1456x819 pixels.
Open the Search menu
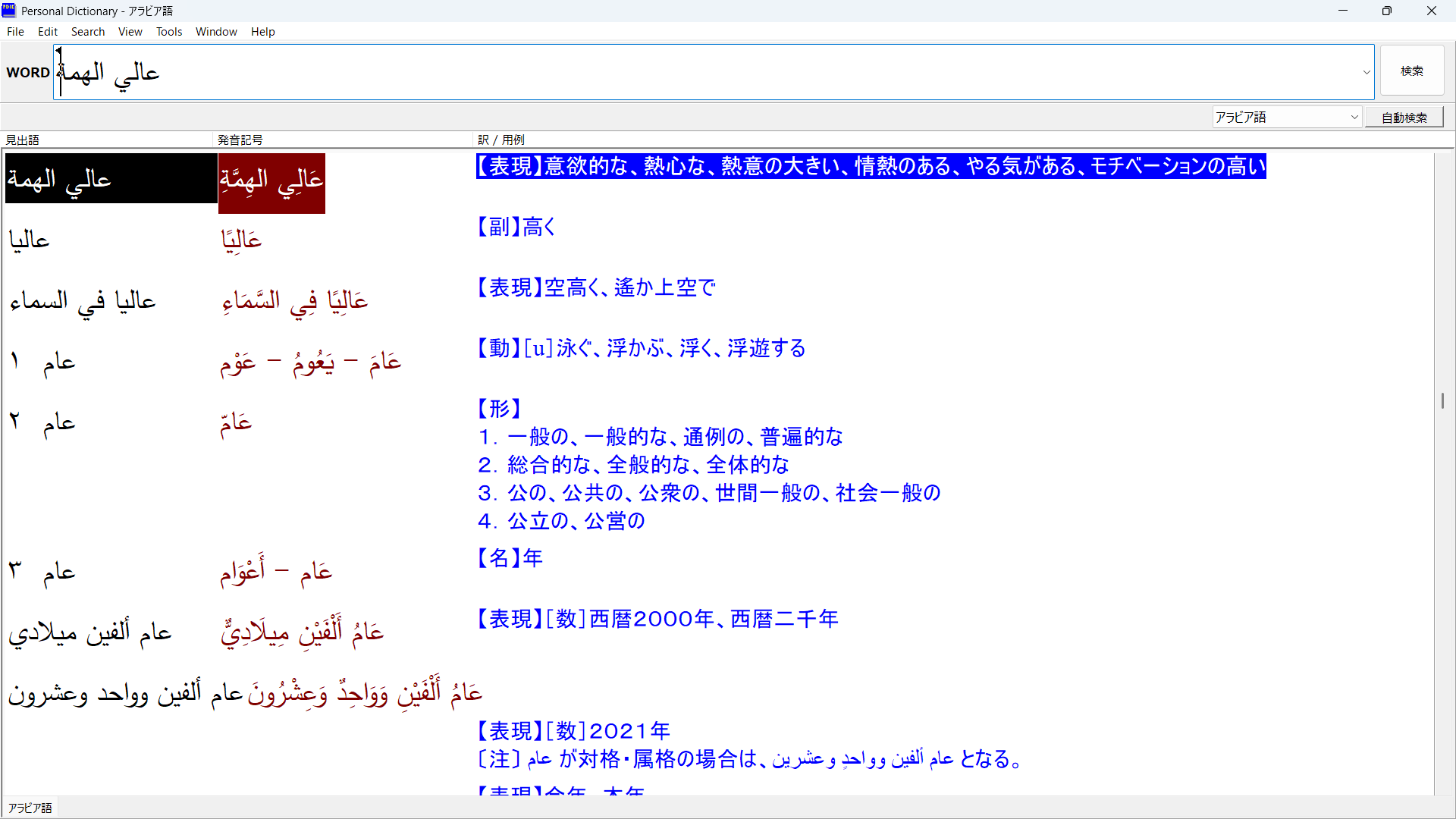(x=88, y=32)
